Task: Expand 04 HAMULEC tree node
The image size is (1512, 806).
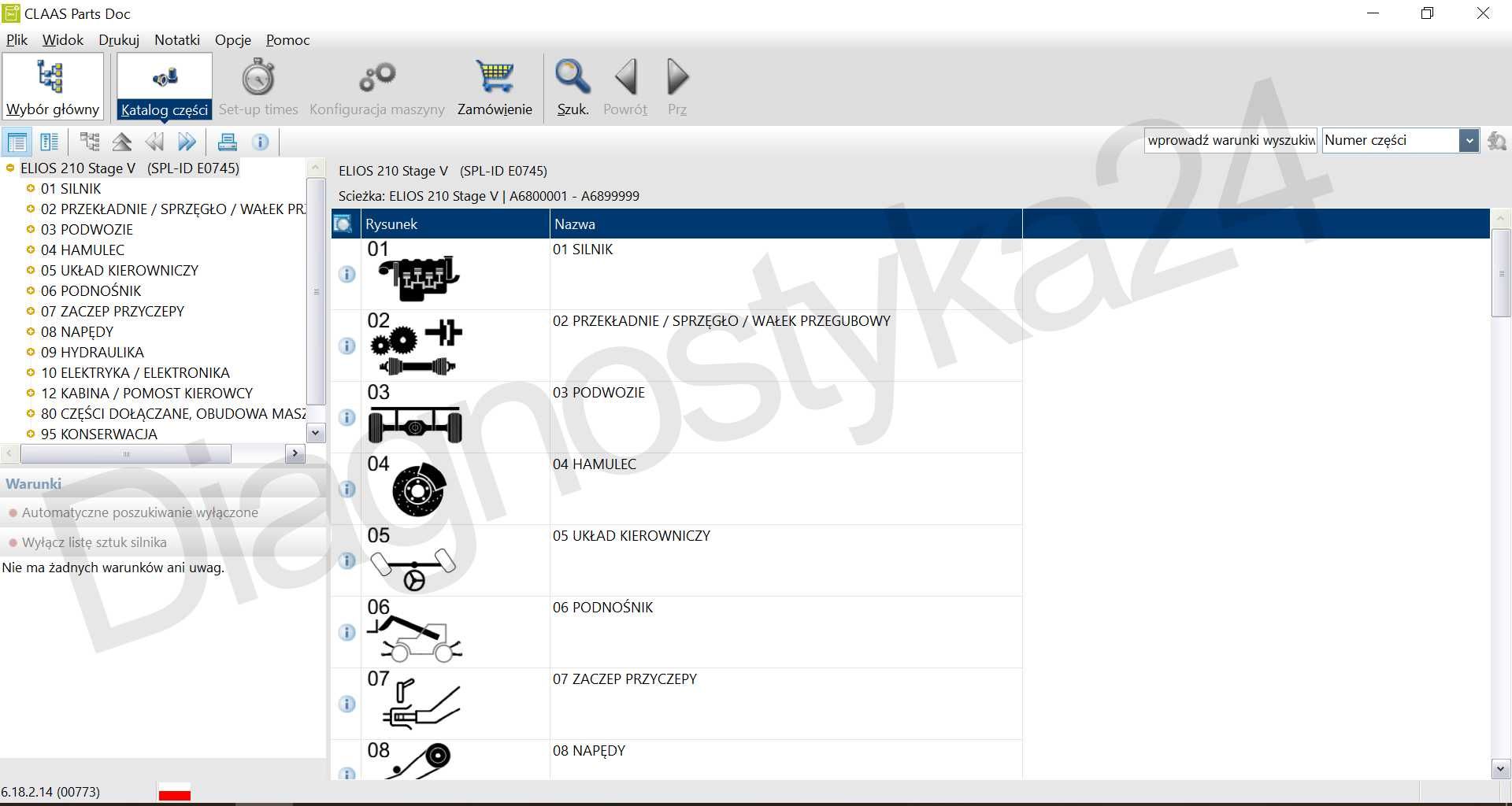Action: pyautogui.click(x=31, y=250)
